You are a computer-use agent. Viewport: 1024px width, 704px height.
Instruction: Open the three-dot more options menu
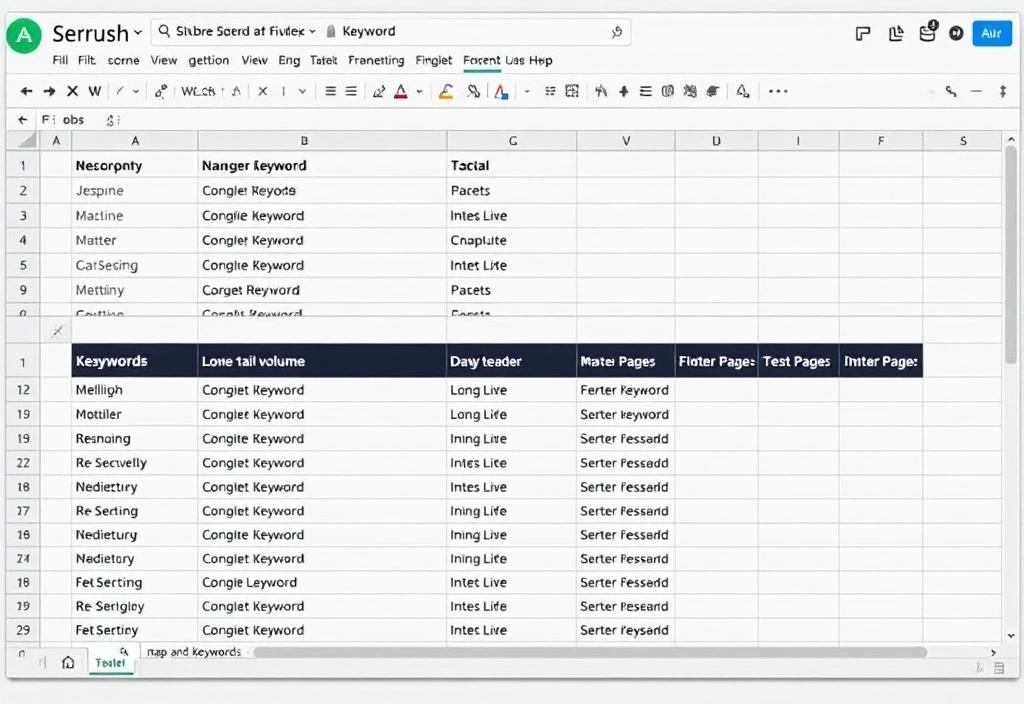pyautogui.click(x=778, y=91)
